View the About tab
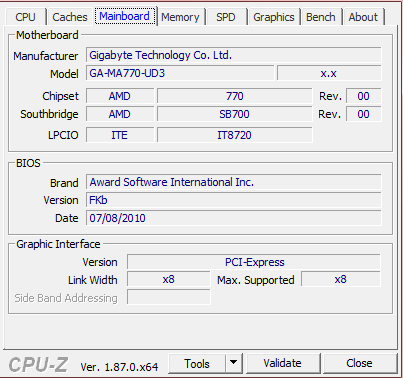 coord(363,17)
